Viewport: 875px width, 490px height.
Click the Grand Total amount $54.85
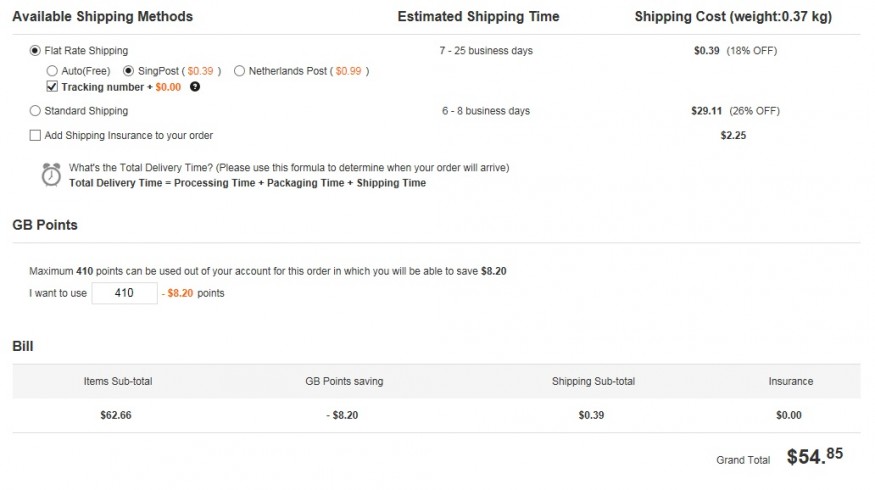point(814,457)
